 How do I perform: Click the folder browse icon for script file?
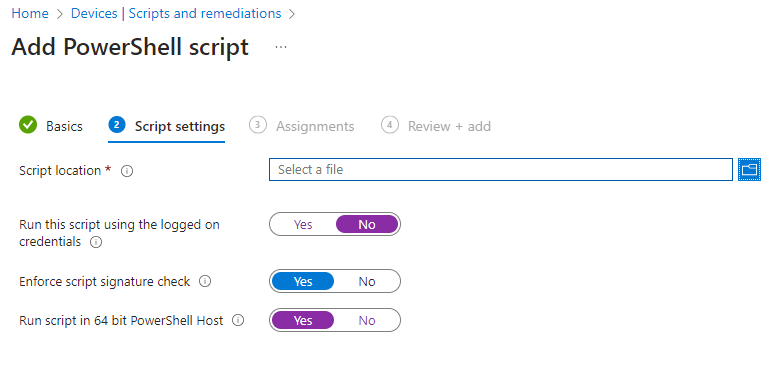click(x=749, y=170)
